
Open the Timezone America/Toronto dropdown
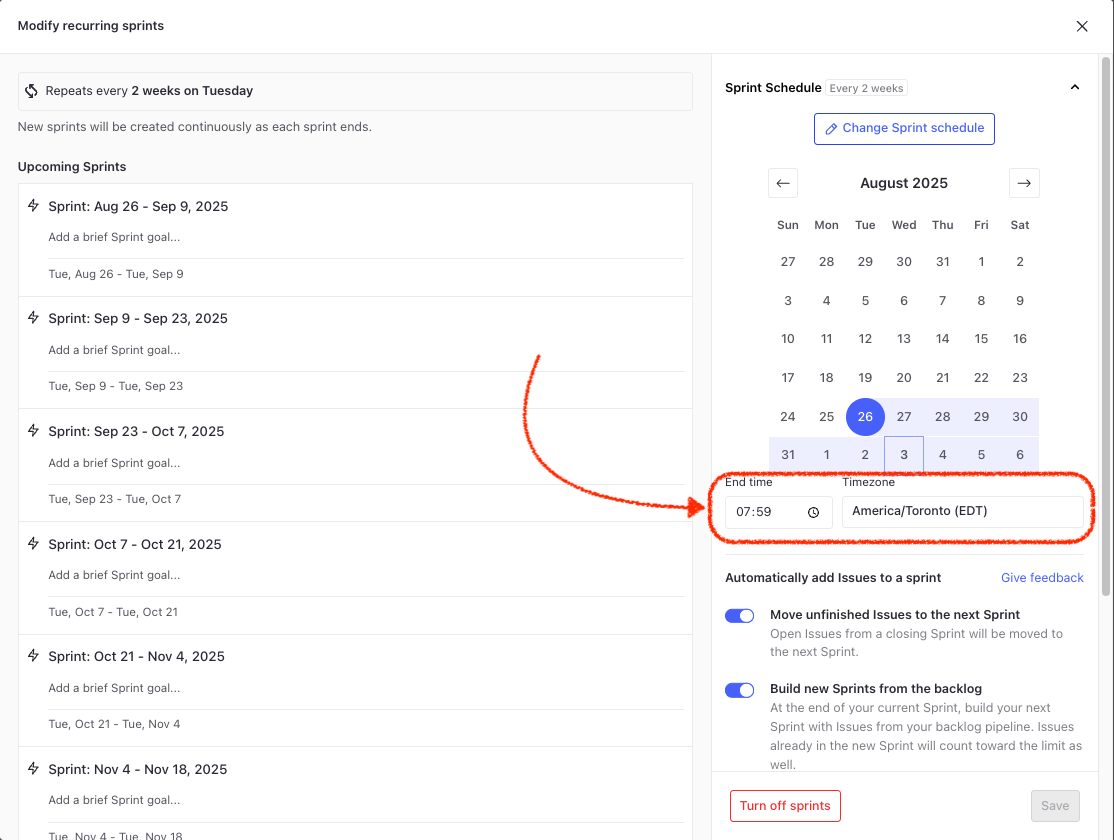pos(962,512)
